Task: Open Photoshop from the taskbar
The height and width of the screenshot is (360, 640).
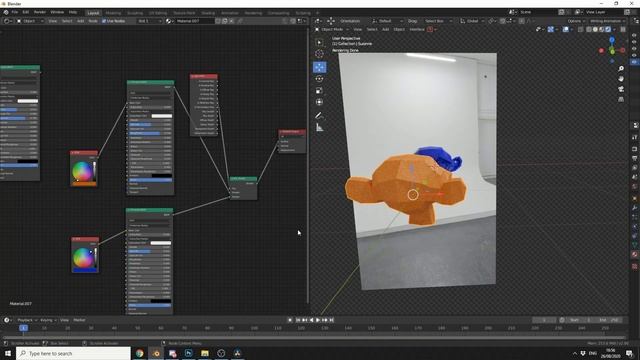Action: tap(189, 353)
